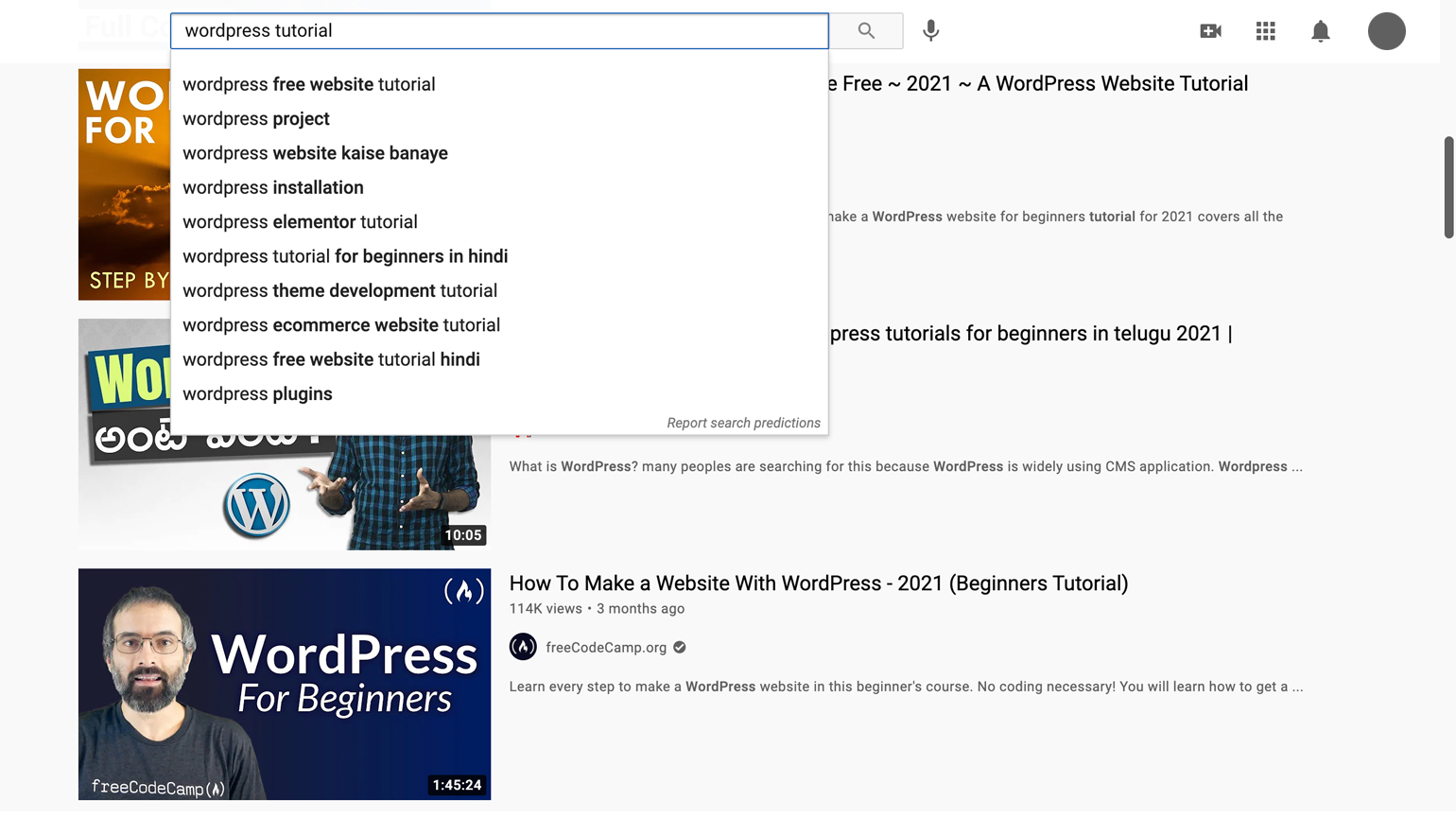This screenshot has width=1456, height=818.
Task: Click the search magnifier button
Action: (x=866, y=31)
